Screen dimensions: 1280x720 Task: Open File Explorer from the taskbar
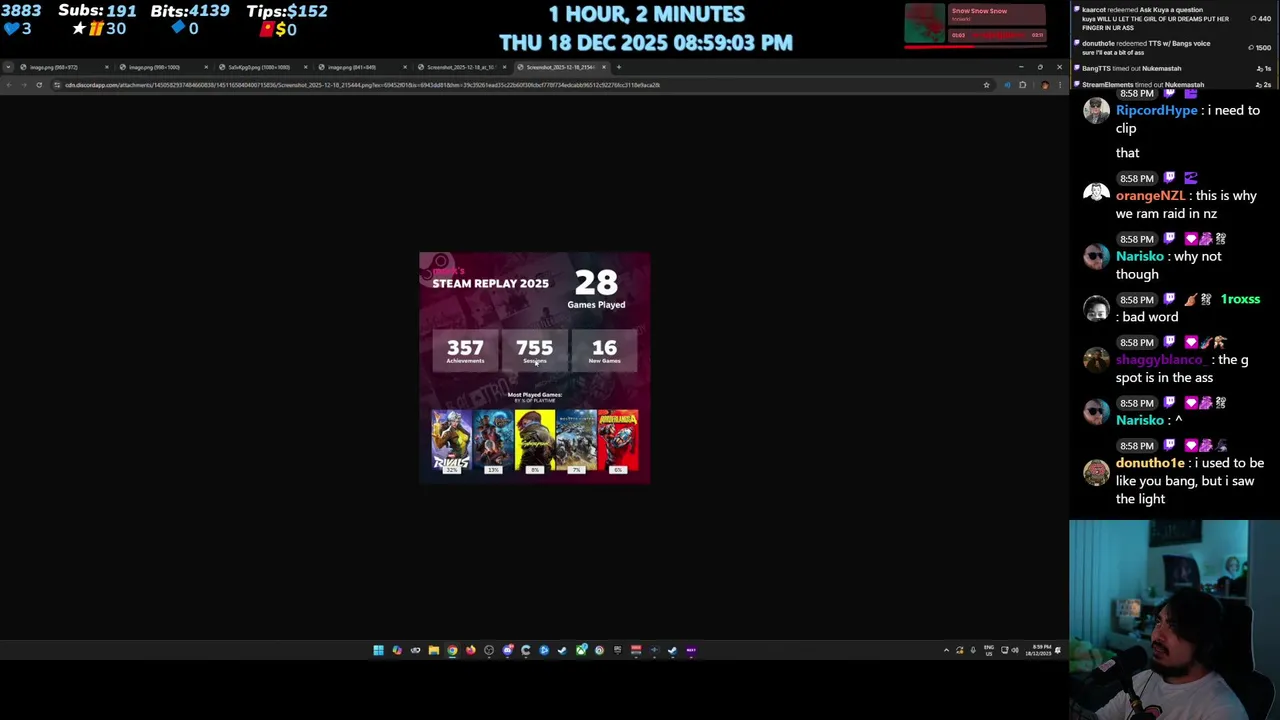[x=434, y=650]
